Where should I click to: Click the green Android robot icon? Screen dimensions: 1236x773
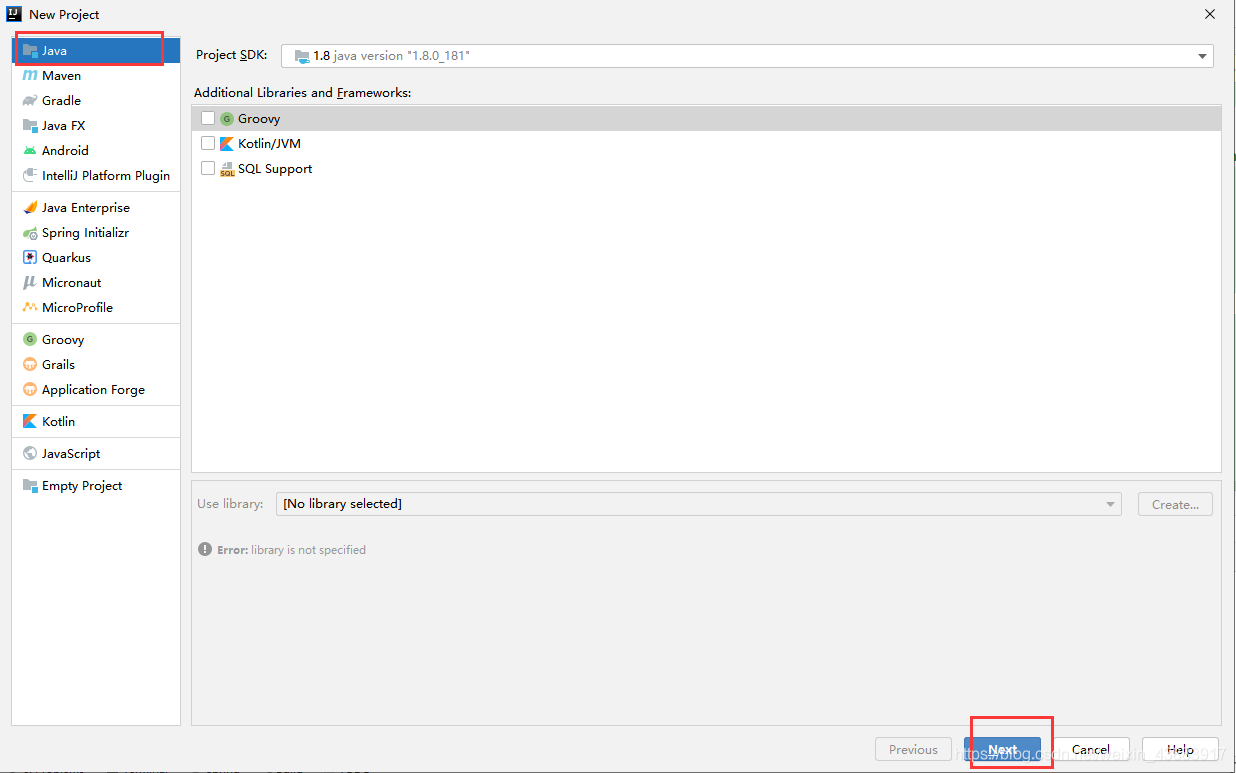pos(30,150)
